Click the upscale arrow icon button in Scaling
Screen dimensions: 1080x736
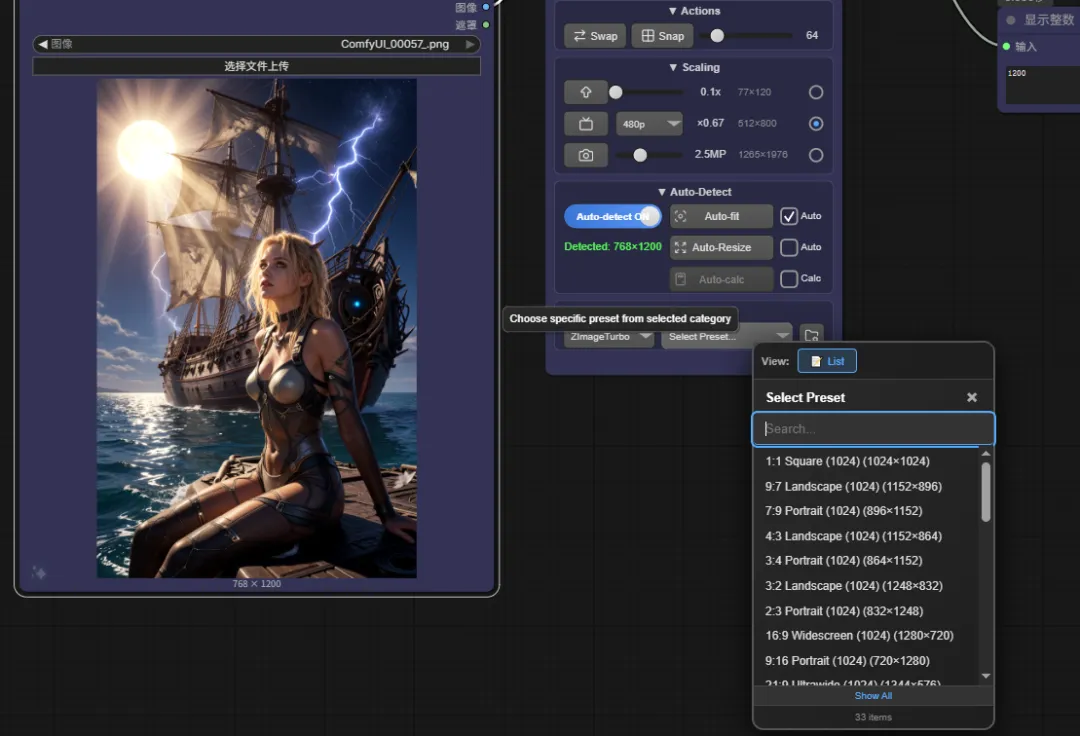[x=585, y=92]
